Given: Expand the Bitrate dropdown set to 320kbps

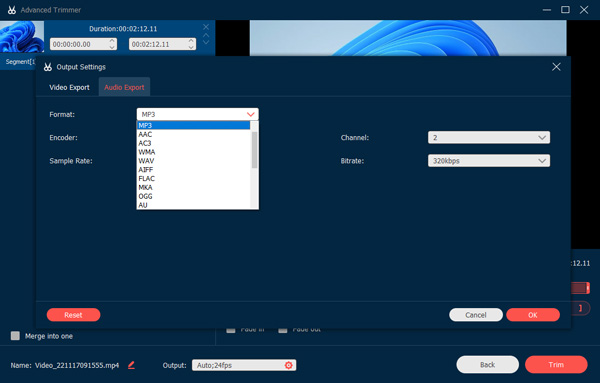Looking at the screenshot, I should pyautogui.click(x=489, y=161).
